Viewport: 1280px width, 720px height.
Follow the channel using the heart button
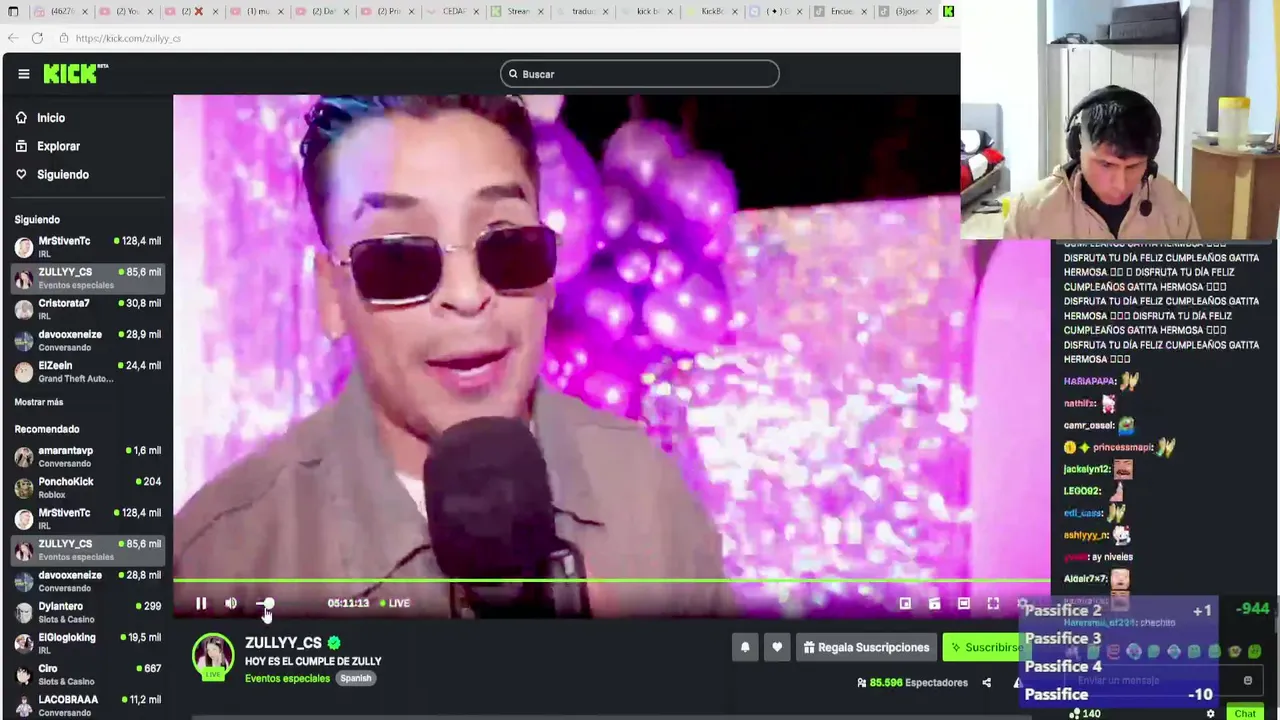point(777,648)
